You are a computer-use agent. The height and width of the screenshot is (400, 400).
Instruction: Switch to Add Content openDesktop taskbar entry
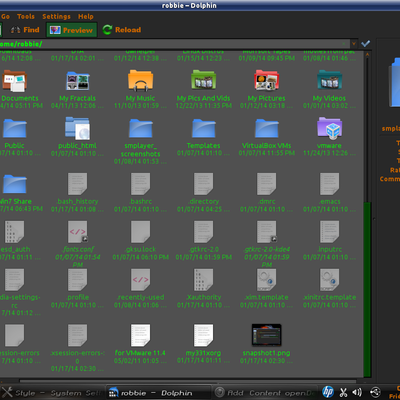coord(265,393)
